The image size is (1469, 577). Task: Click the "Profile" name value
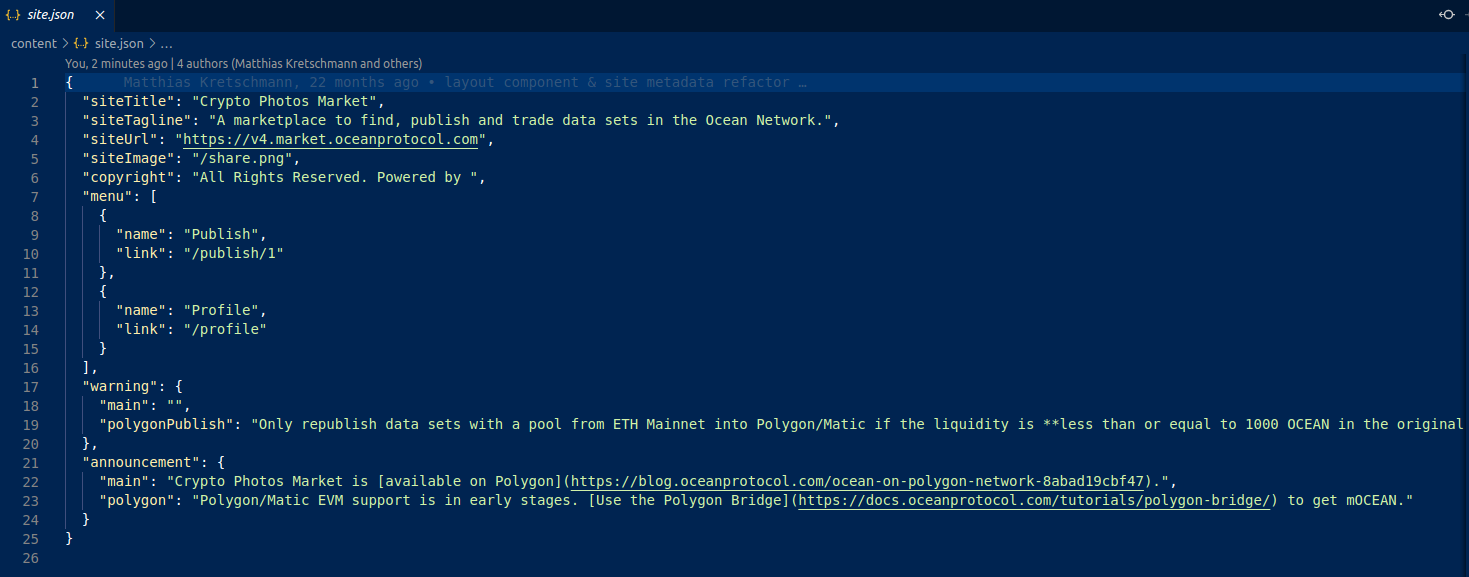coord(222,310)
